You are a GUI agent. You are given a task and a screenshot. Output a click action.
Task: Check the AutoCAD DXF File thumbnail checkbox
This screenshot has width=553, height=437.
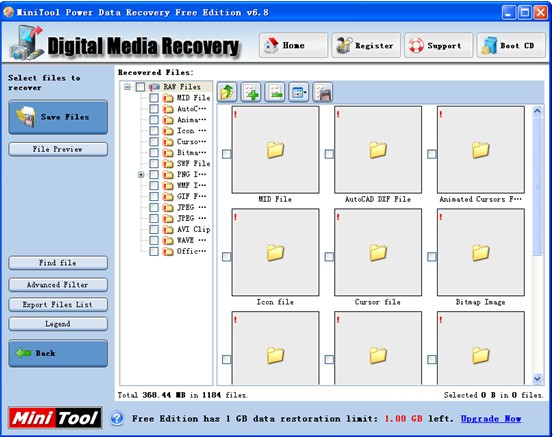[329, 154]
